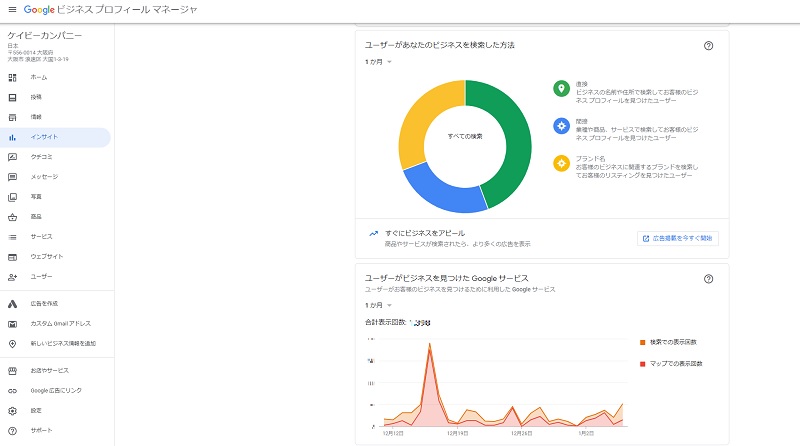
Task: Open 設定 settings in sidebar
Action: pos(57,411)
